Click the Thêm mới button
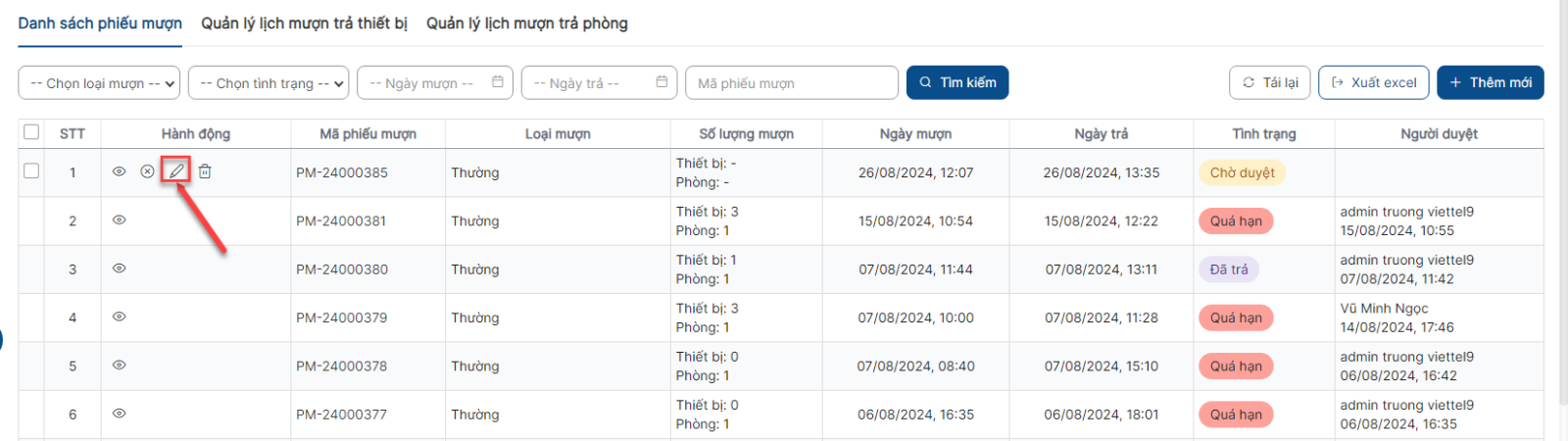The height and width of the screenshot is (441, 1568). pyautogui.click(x=1490, y=83)
